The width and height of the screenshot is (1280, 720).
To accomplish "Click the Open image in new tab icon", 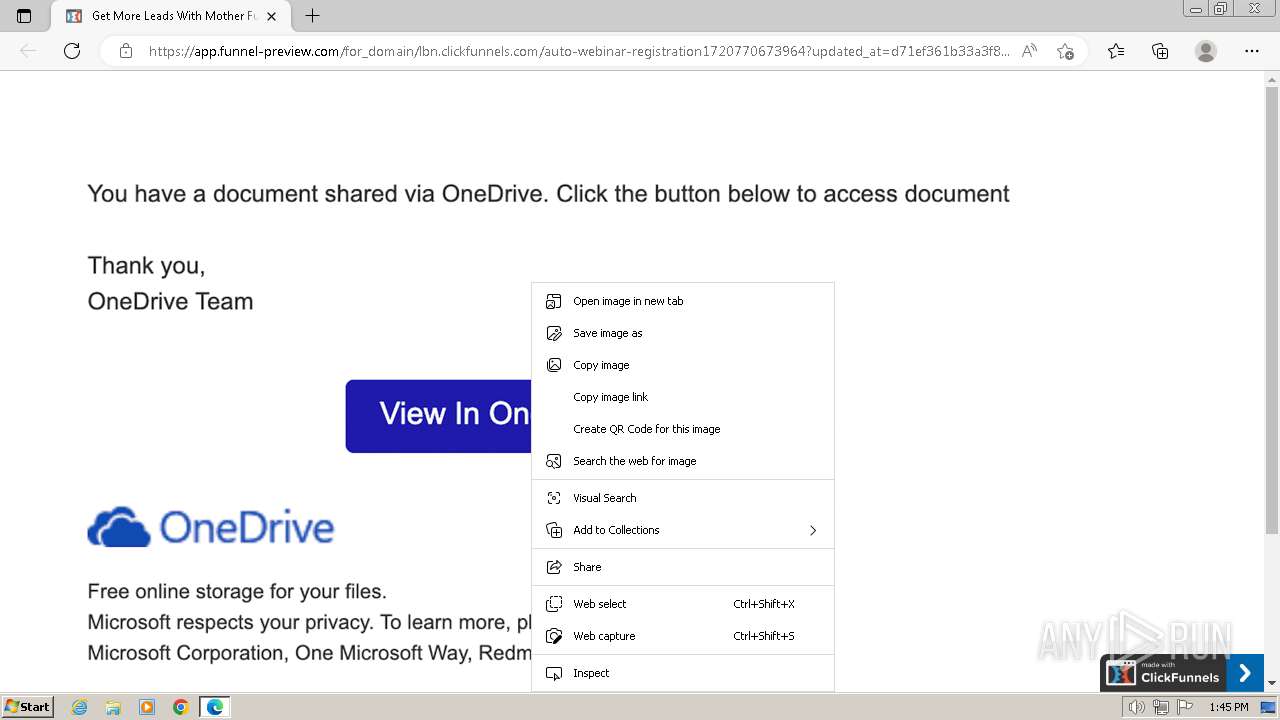I will coord(554,301).
